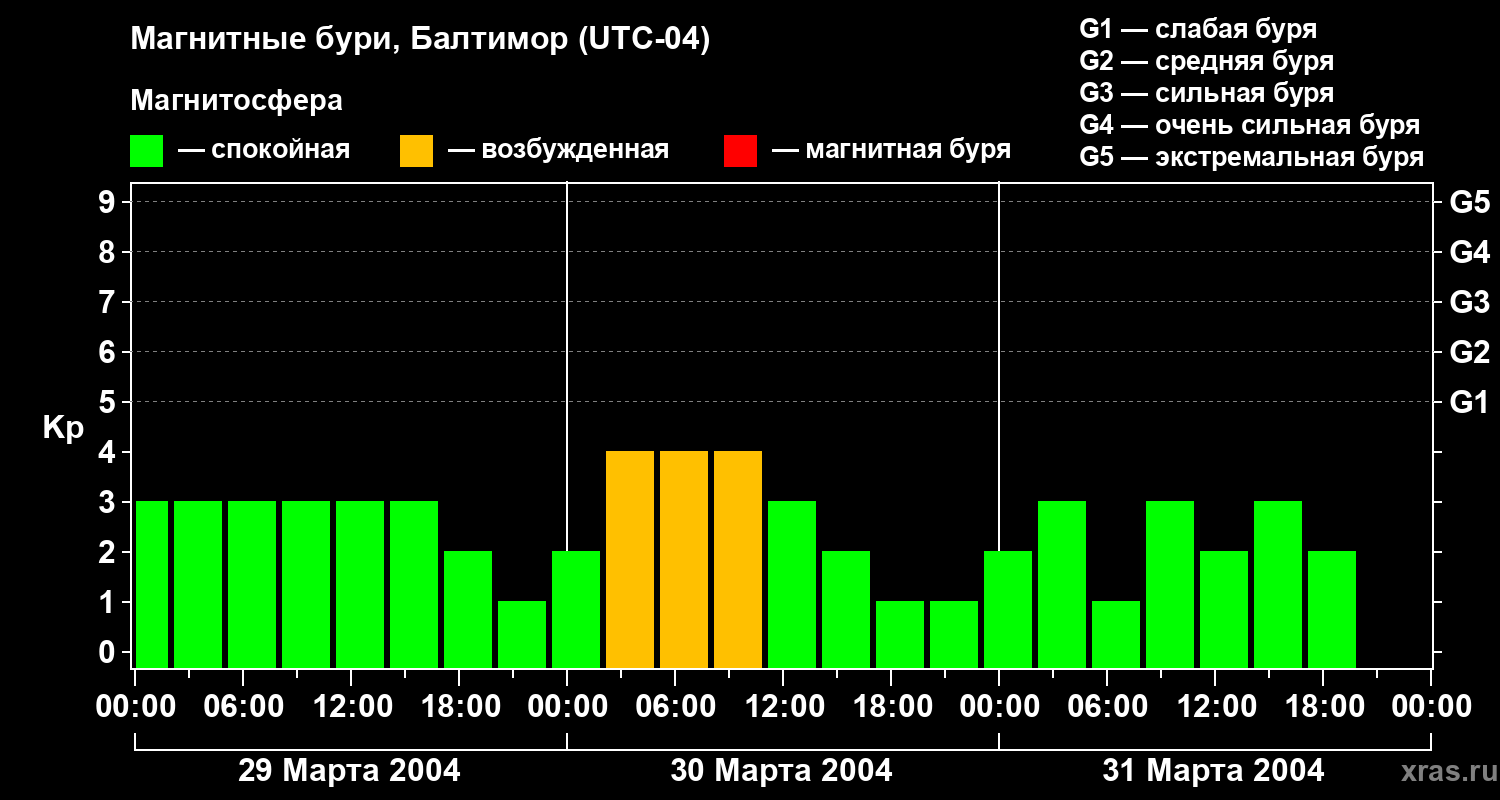
Task: Click the green 'спокойная' legend swatch
Action: click(x=147, y=151)
